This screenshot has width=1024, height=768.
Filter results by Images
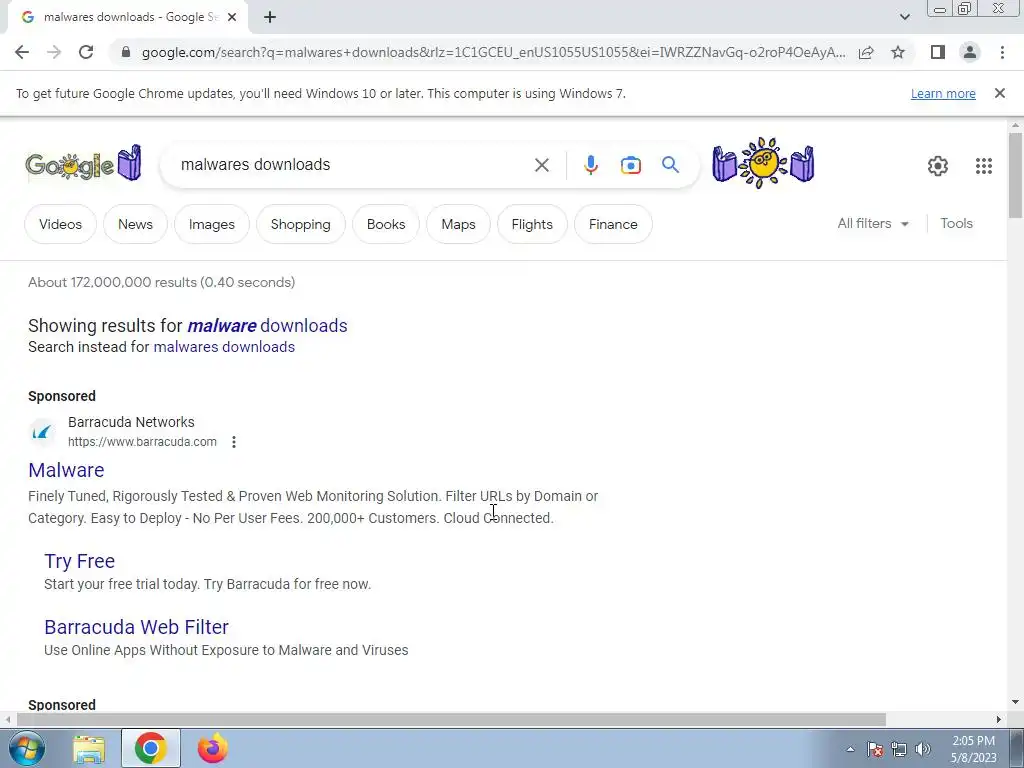pos(212,224)
